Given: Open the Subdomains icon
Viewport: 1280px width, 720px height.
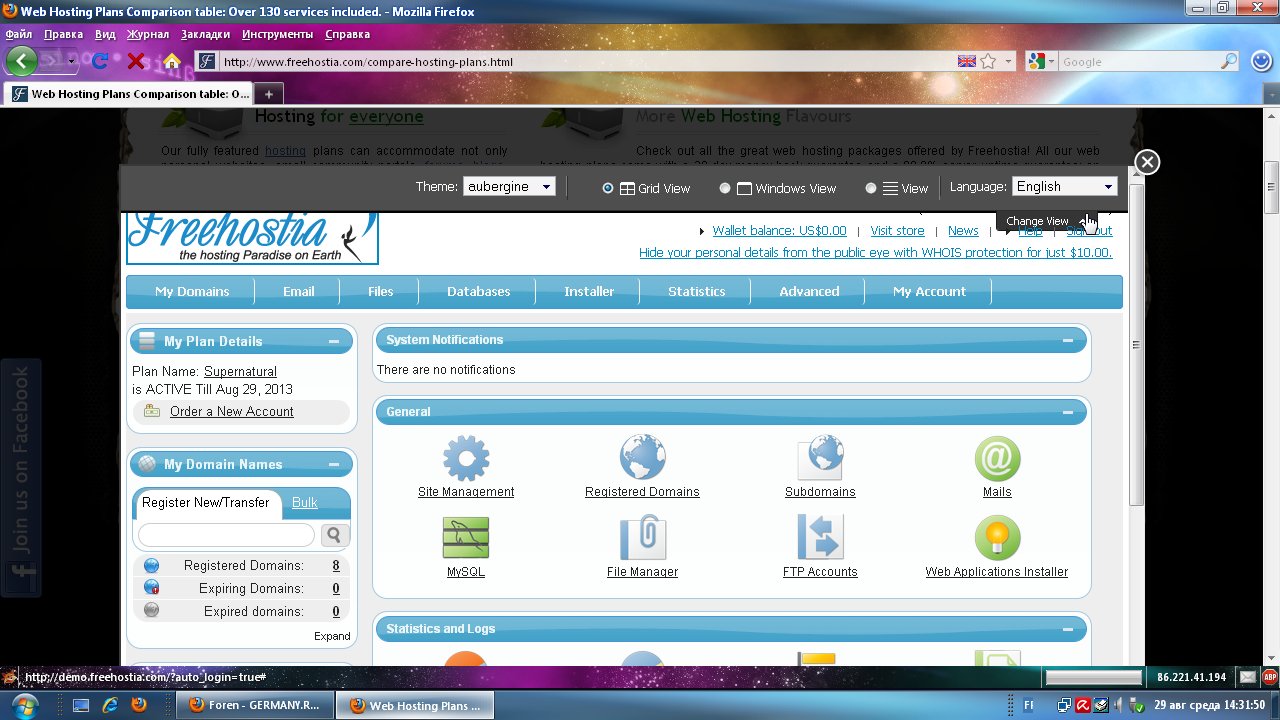Looking at the screenshot, I should [820, 459].
